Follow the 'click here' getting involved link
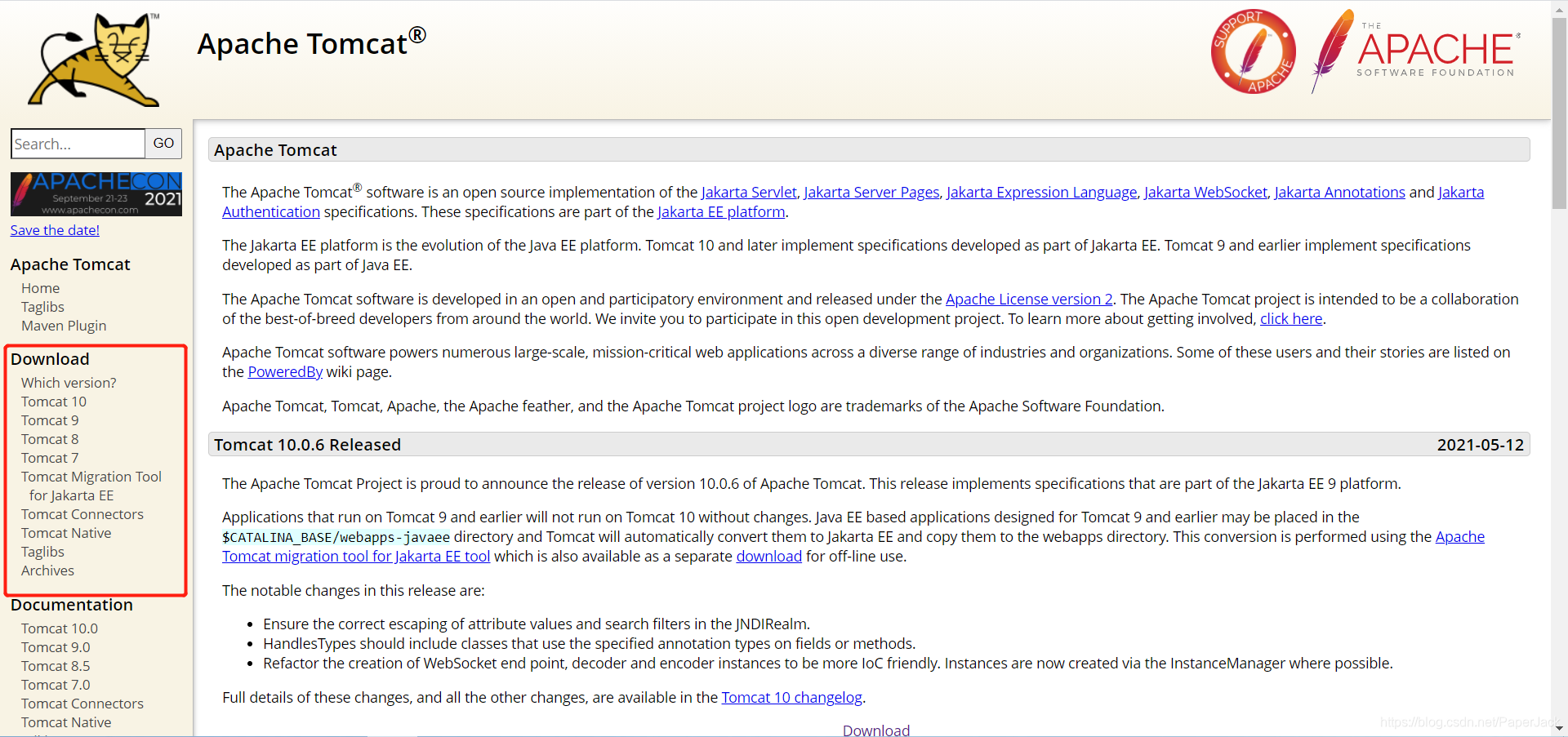The width and height of the screenshot is (1568, 737). coord(1291,318)
